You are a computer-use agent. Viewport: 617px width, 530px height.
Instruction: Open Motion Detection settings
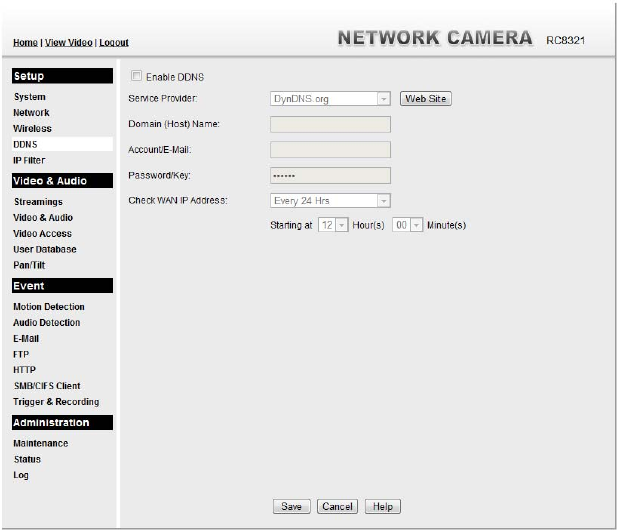coord(49,307)
